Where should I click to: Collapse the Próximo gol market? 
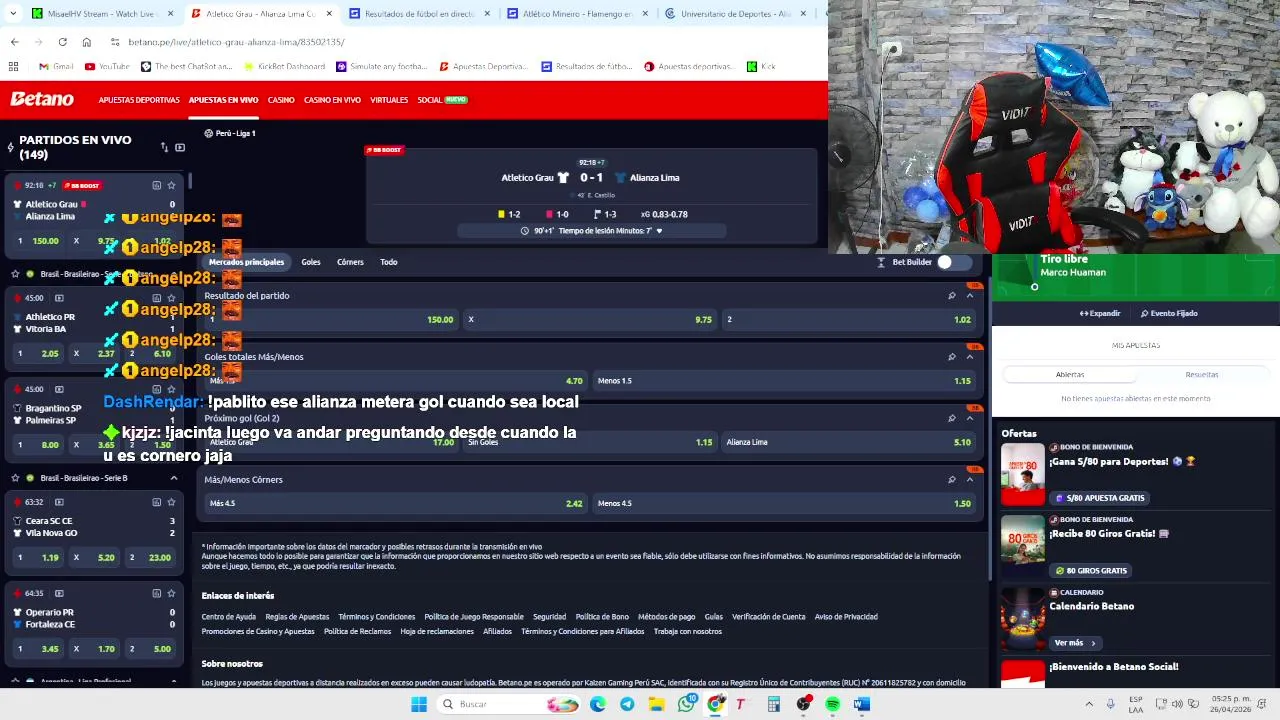969,418
